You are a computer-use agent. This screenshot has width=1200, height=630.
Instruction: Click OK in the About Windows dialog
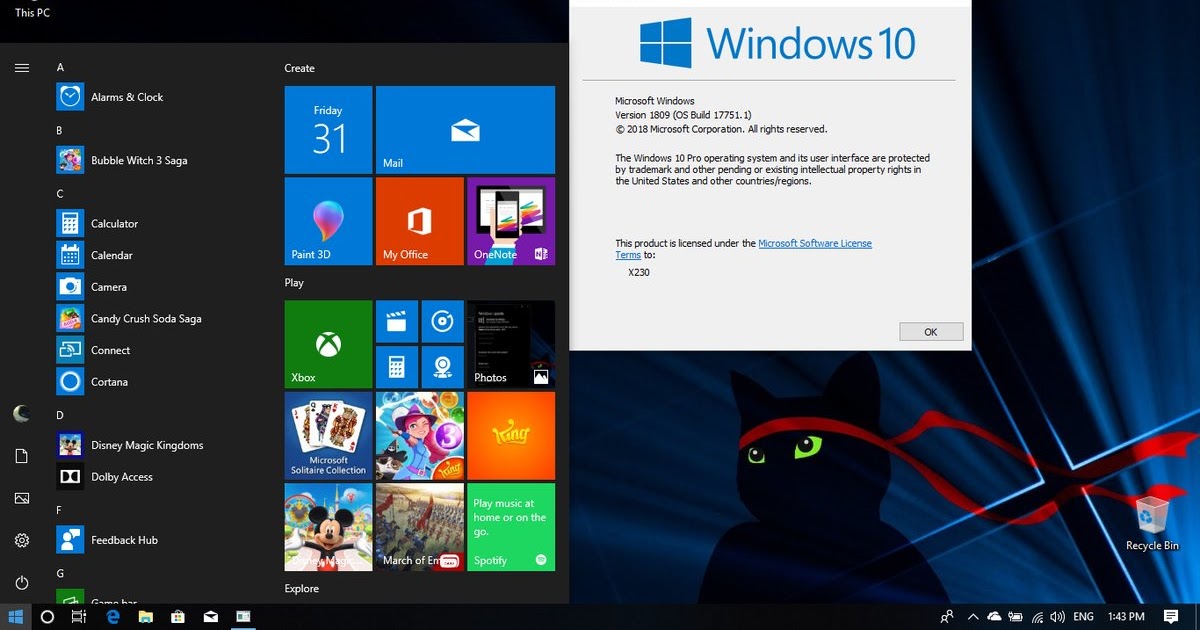(930, 331)
